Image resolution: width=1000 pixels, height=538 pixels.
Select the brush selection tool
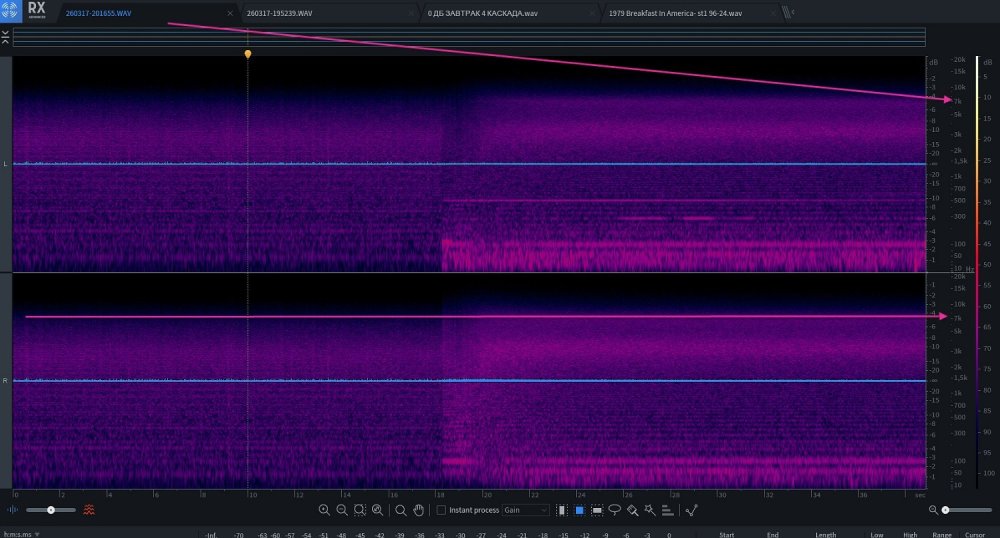point(632,510)
